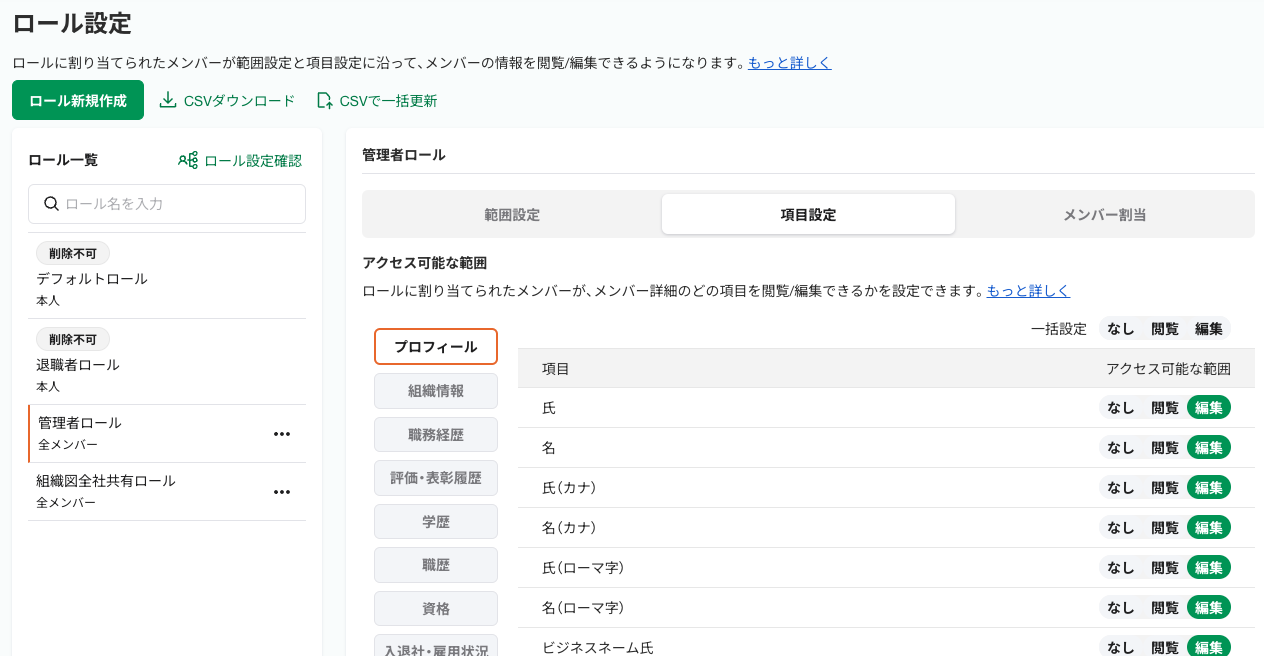Image resolution: width=1264 pixels, height=656 pixels.
Task: Set 名(カナ) access to 閲覧
Action: pos(1165,527)
